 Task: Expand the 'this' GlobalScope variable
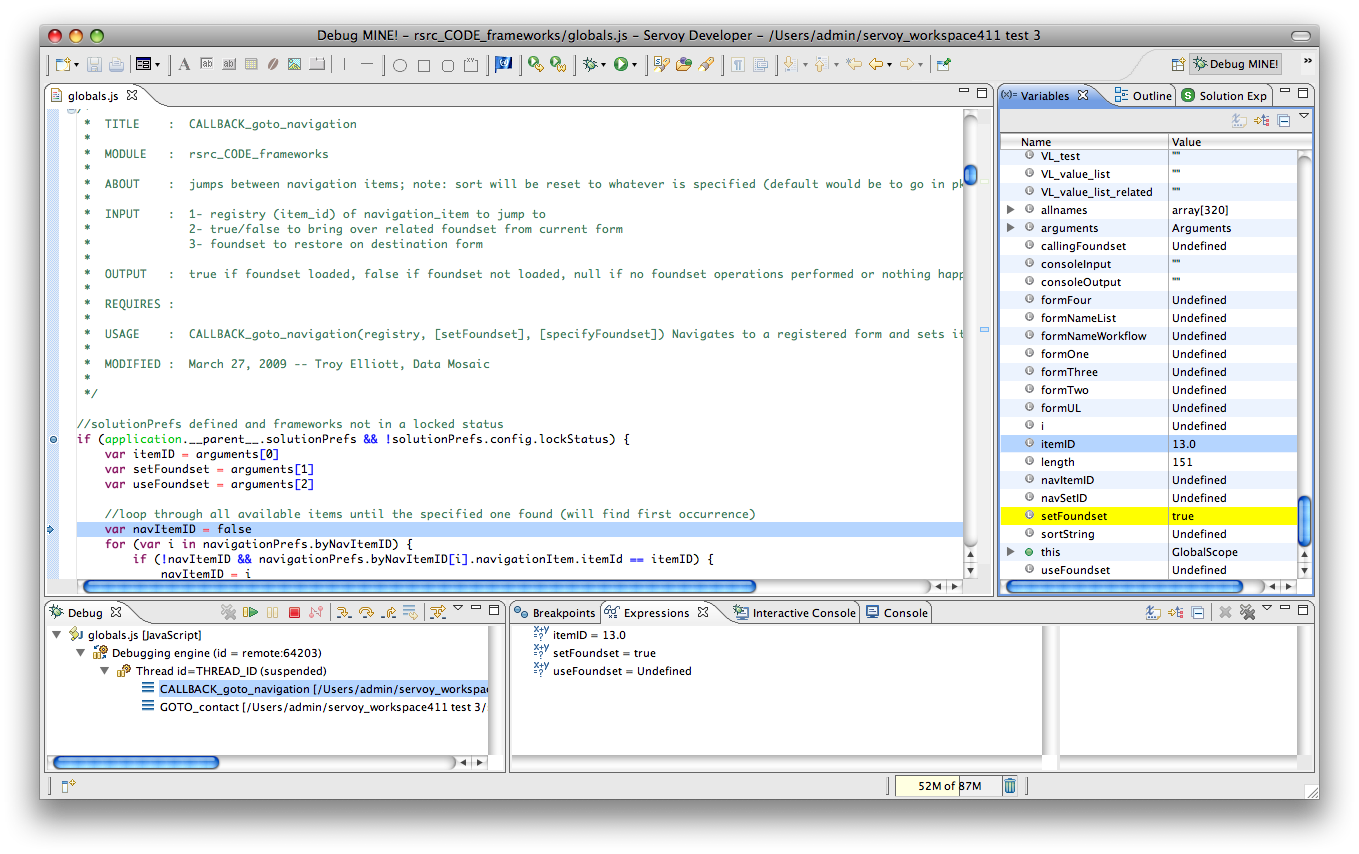1011,552
